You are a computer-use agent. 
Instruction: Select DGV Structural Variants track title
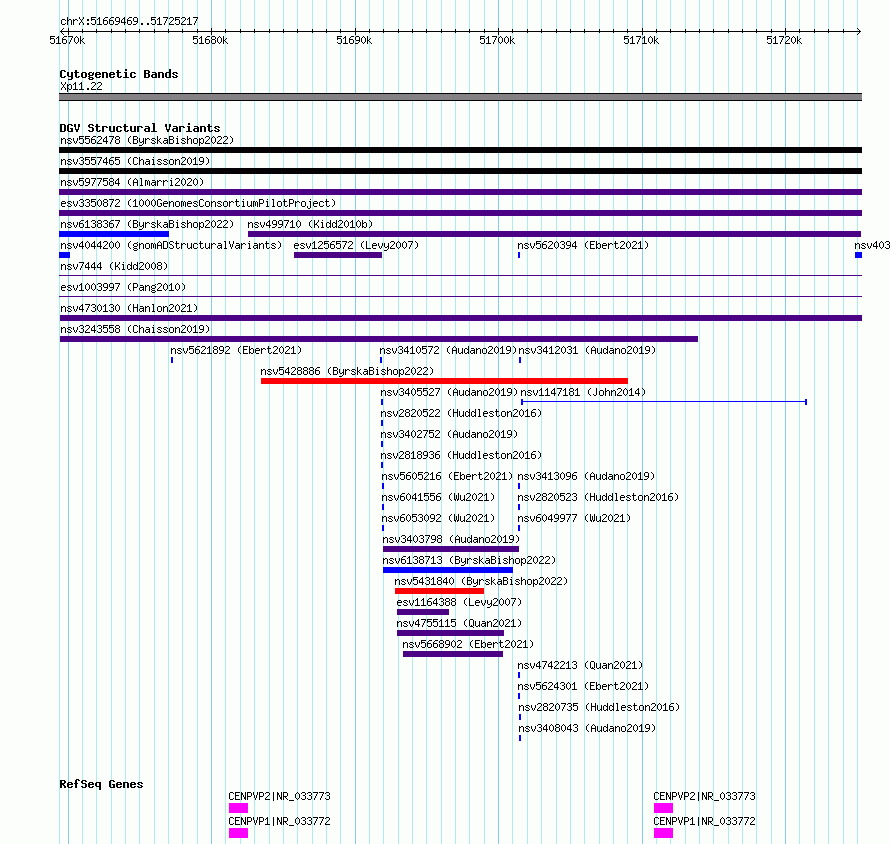click(140, 128)
